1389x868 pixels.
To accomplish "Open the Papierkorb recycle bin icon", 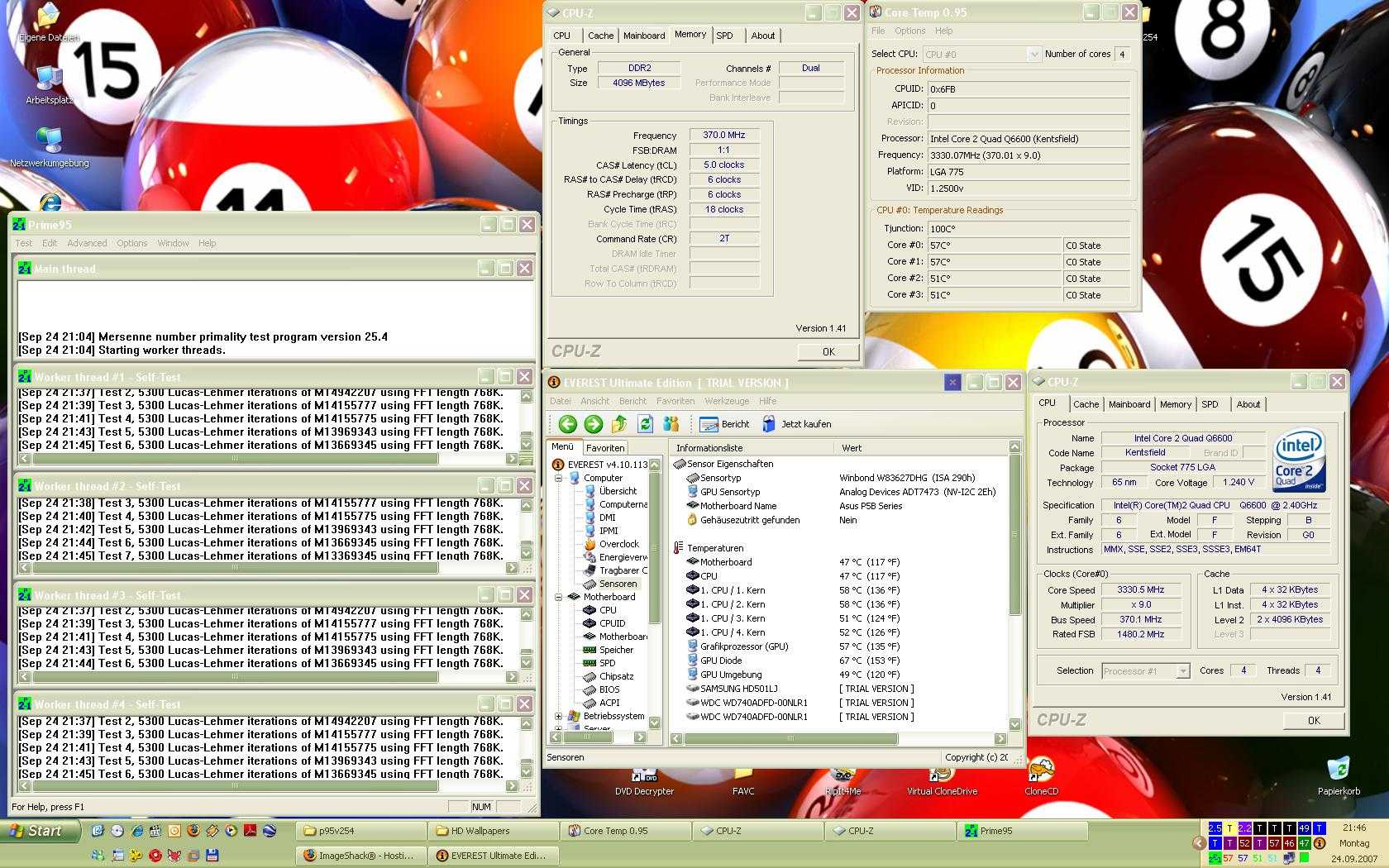I will [1339, 775].
